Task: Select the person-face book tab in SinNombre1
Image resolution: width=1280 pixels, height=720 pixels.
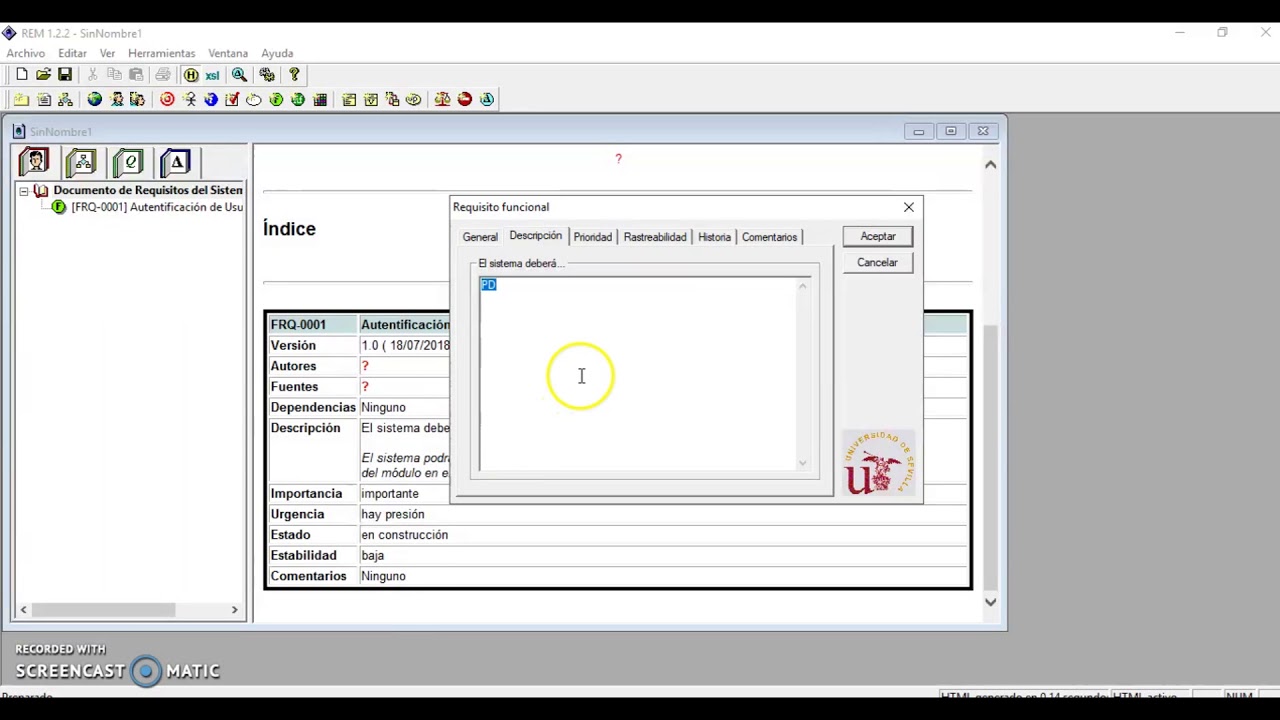Action: [x=34, y=162]
